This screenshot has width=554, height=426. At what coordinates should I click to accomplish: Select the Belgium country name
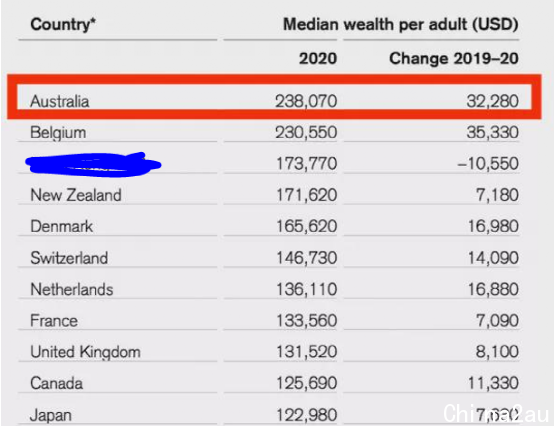pos(58,133)
